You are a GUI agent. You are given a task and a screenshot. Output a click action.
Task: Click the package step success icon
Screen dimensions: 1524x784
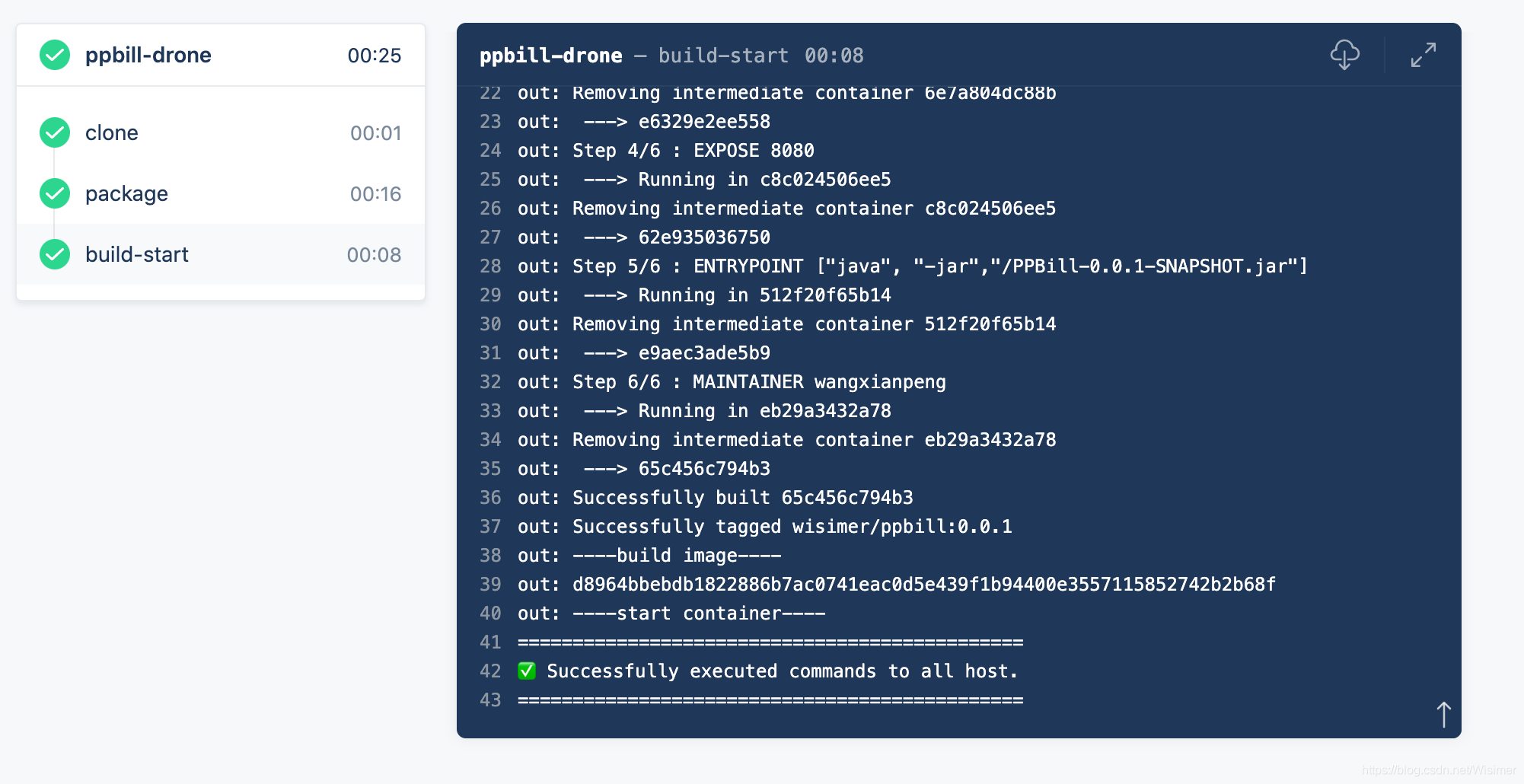click(x=55, y=193)
